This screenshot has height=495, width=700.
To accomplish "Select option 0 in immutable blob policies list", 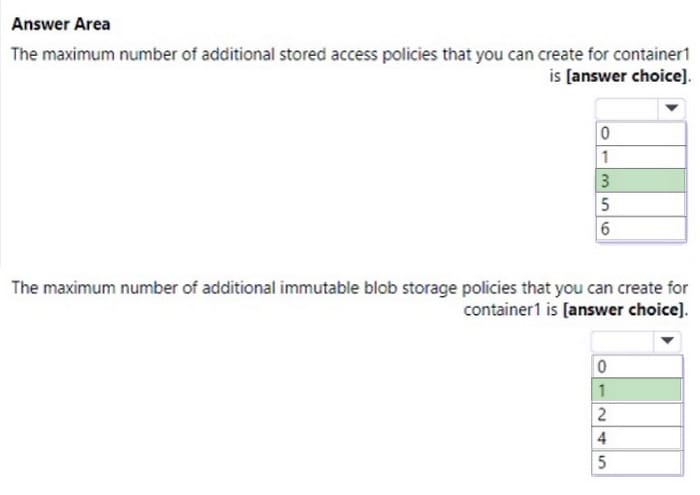I will [637, 367].
